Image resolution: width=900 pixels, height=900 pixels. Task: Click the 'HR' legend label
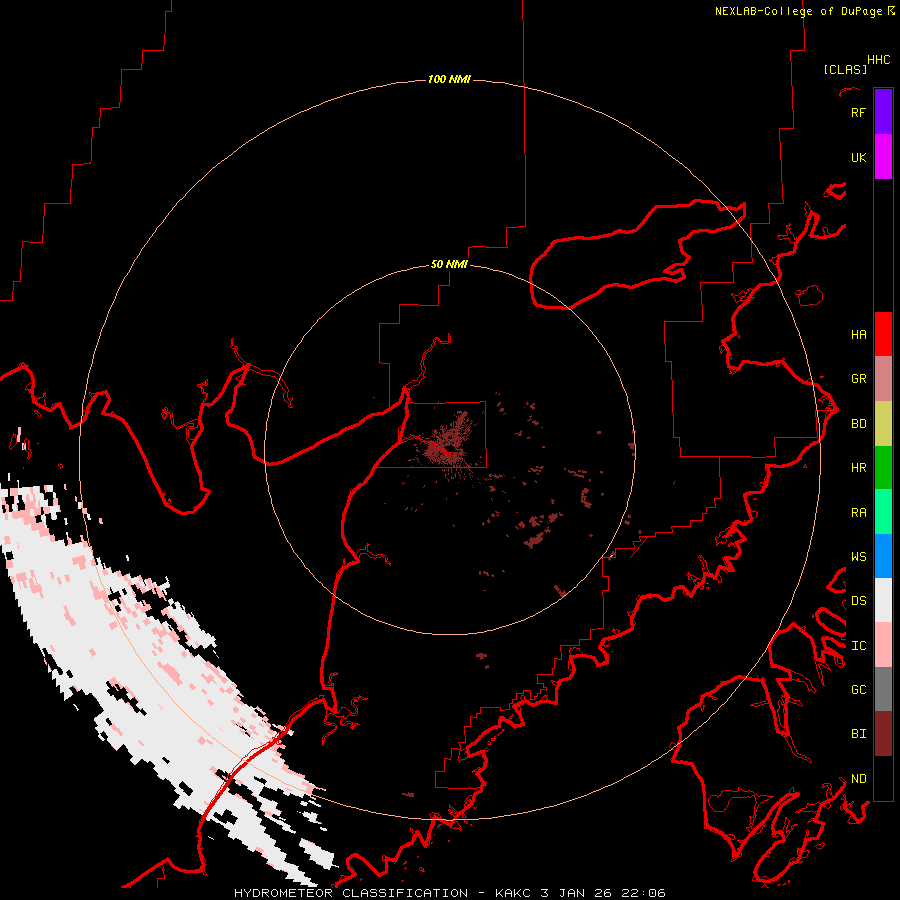click(x=858, y=468)
